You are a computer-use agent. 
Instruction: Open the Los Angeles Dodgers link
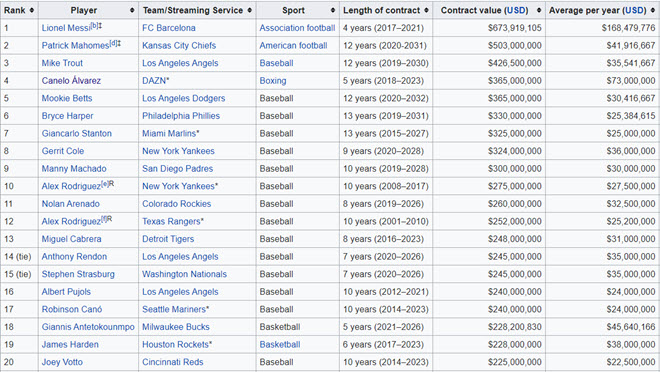coord(184,98)
